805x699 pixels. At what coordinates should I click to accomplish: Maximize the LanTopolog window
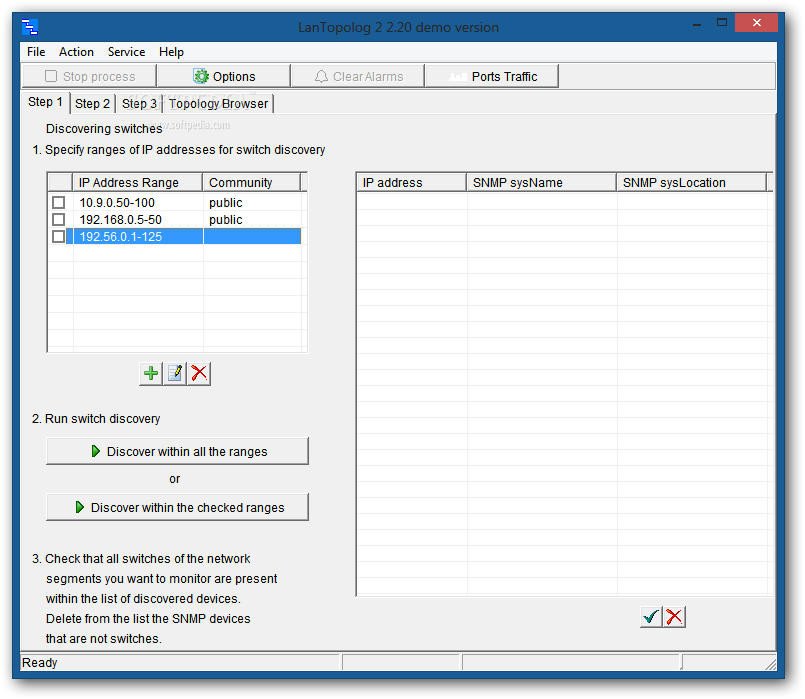click(722, 23)
